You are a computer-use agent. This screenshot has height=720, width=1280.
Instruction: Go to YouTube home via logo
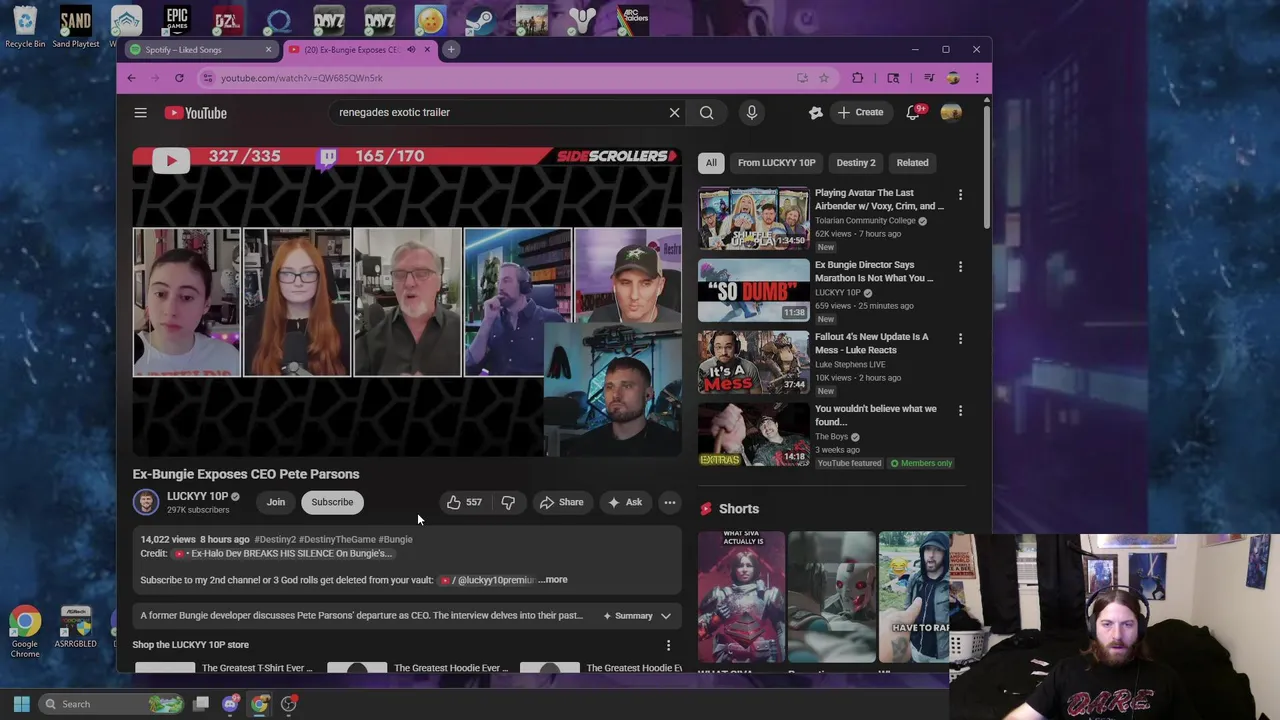[196, 113]
